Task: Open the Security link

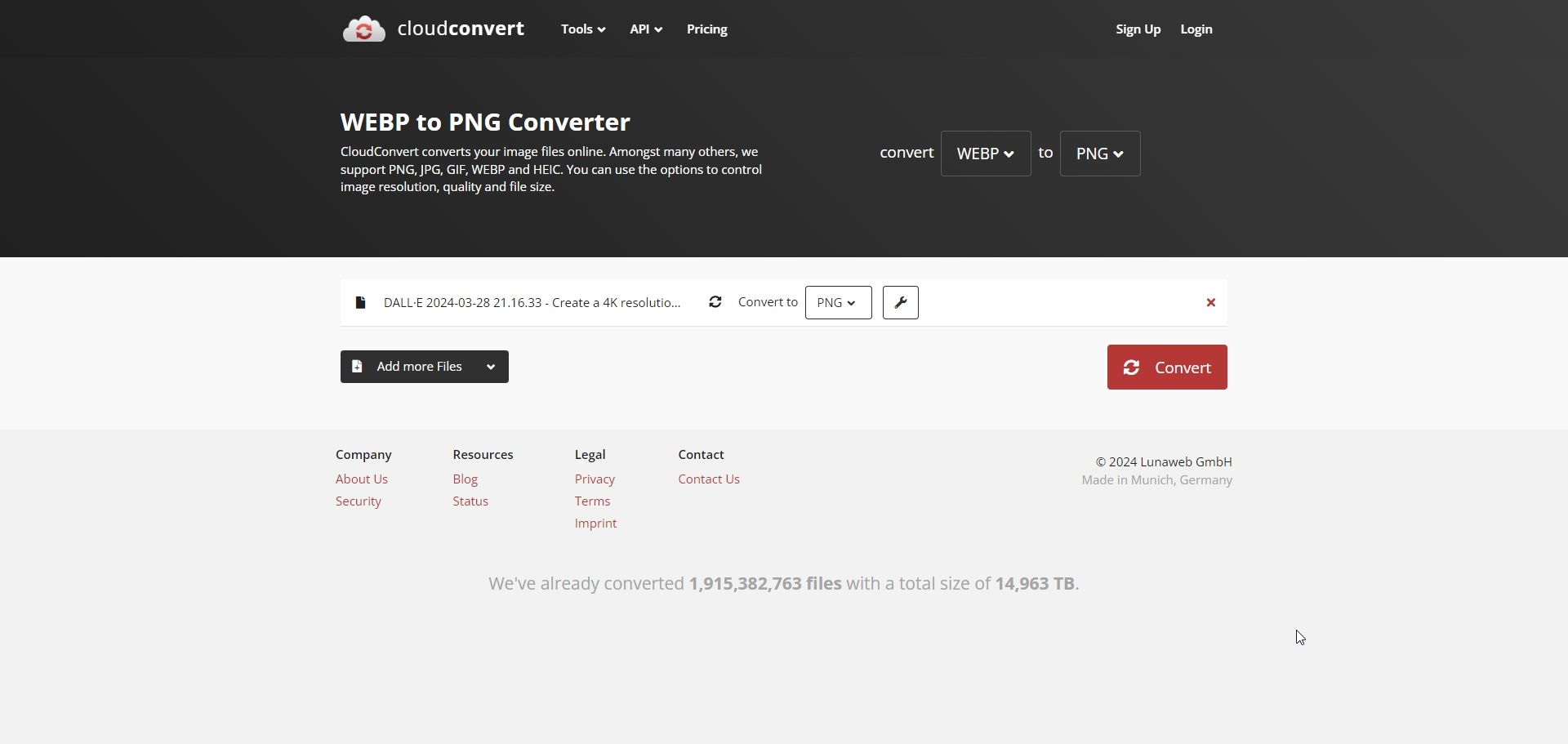Action: [359, 501]
